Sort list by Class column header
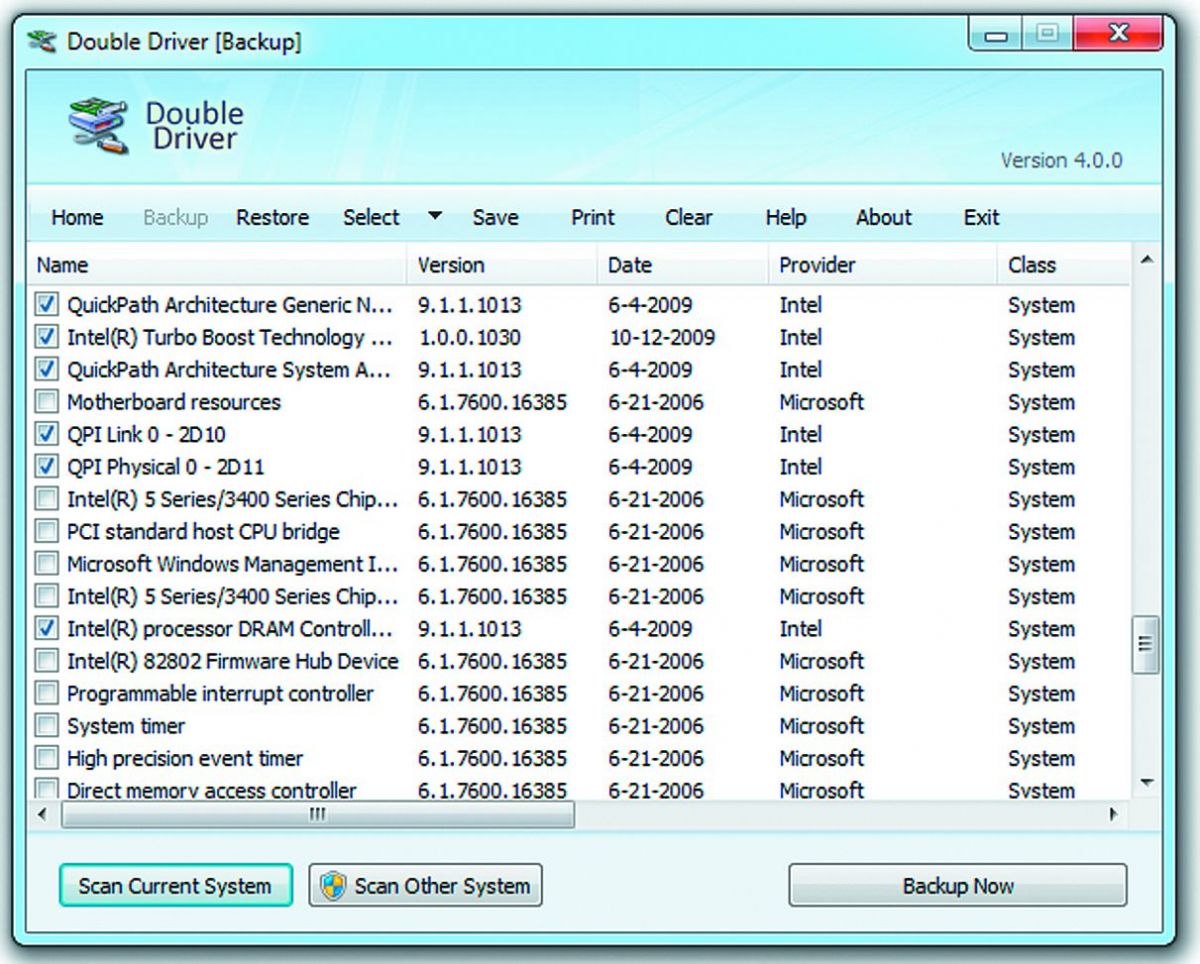The width and height of the screenshot is (1200, 964). pos(1064,265)
